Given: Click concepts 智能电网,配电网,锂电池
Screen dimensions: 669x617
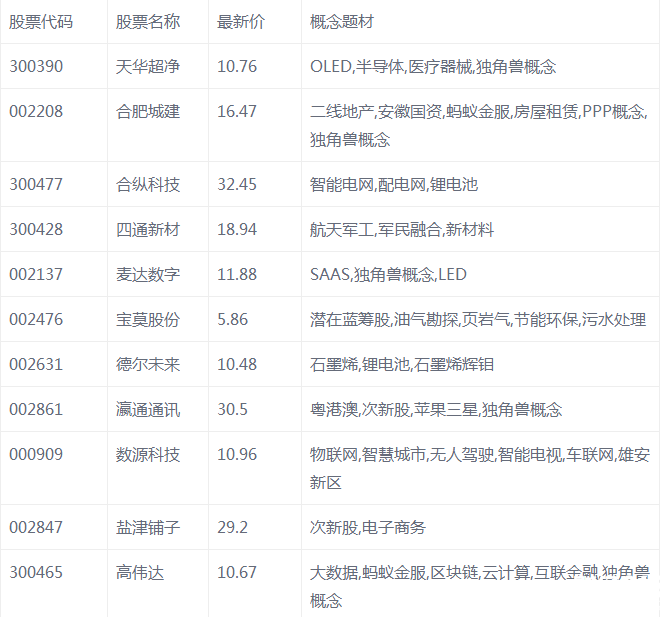Looking at the screenshot, I should pyautogui.click(x=394, y=185).
